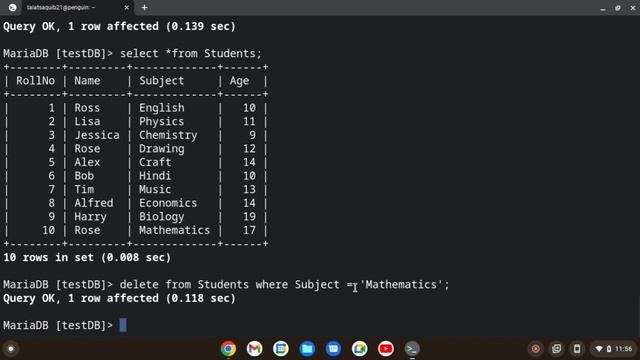
Task: Click the name Alfred in the table
Action: pos(93,203)
